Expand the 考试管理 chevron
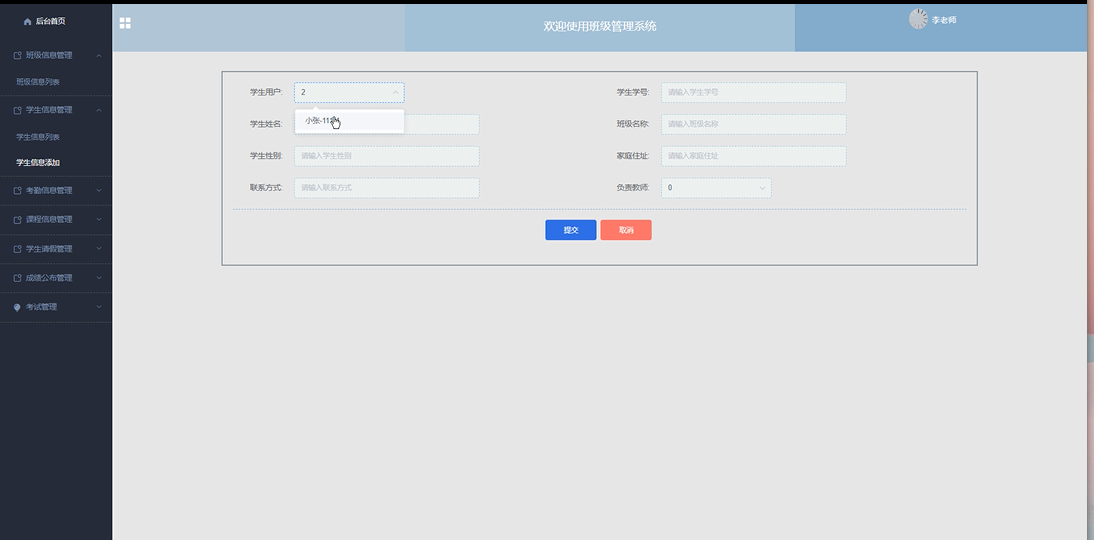Image resolution: width=1094 pixels, height=540 pixels. 98,307
